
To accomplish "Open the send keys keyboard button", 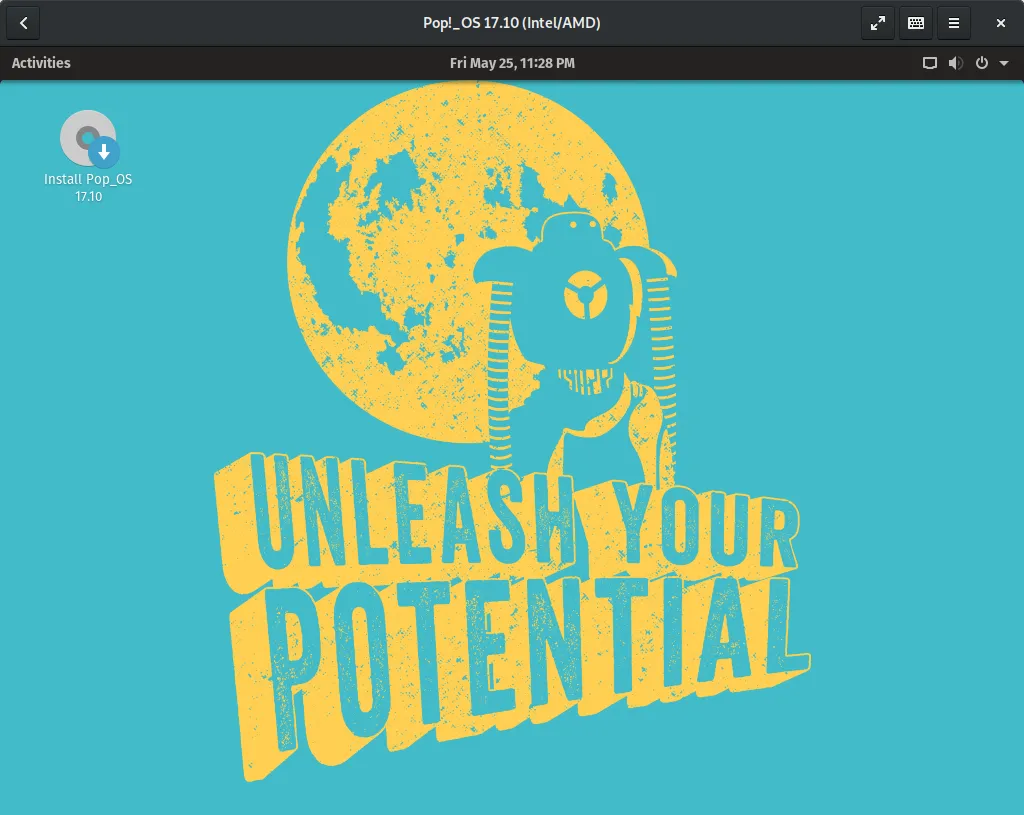I will [915, 23].
